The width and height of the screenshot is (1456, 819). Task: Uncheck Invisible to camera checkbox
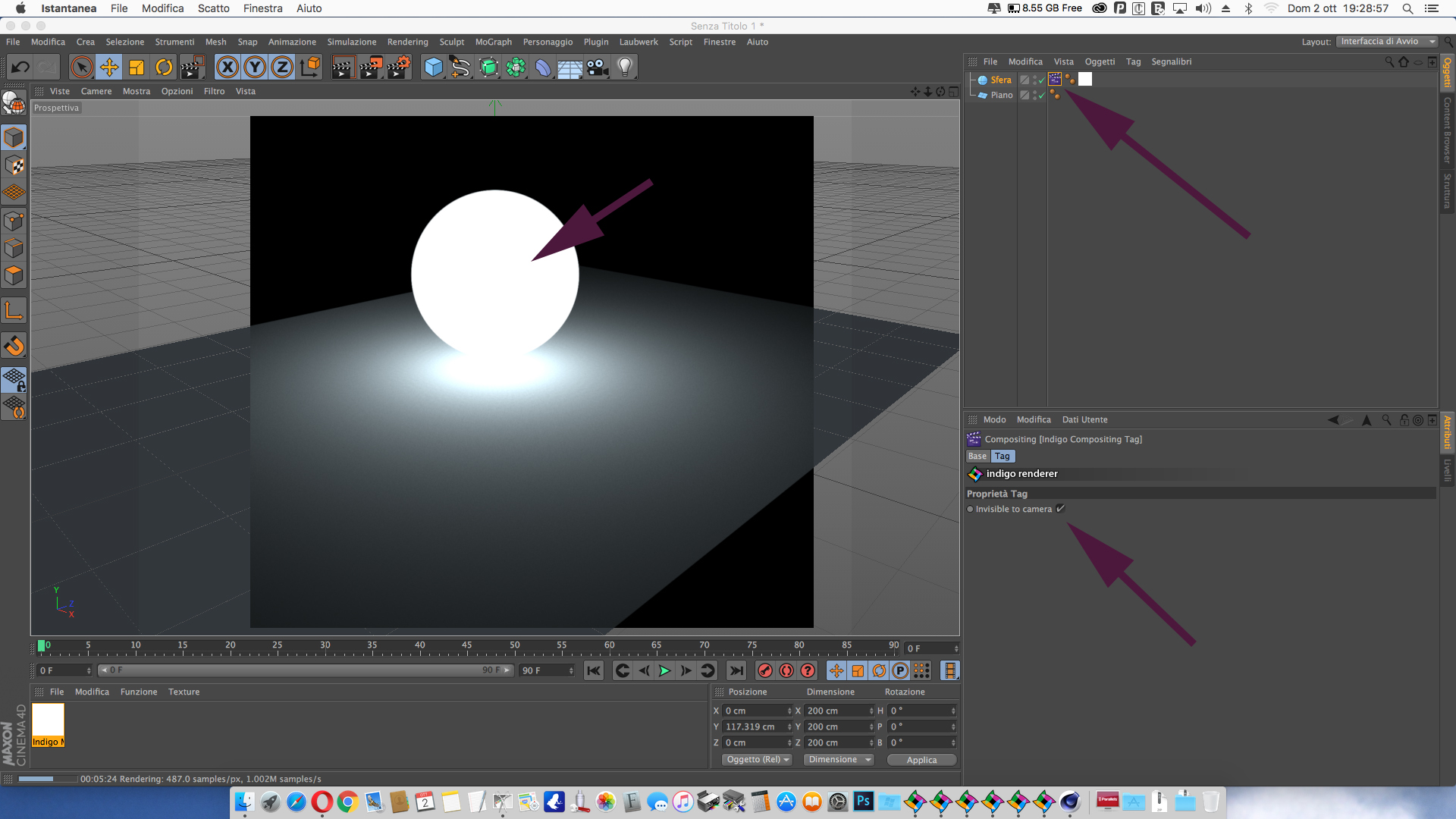(x=1060, y=509)
